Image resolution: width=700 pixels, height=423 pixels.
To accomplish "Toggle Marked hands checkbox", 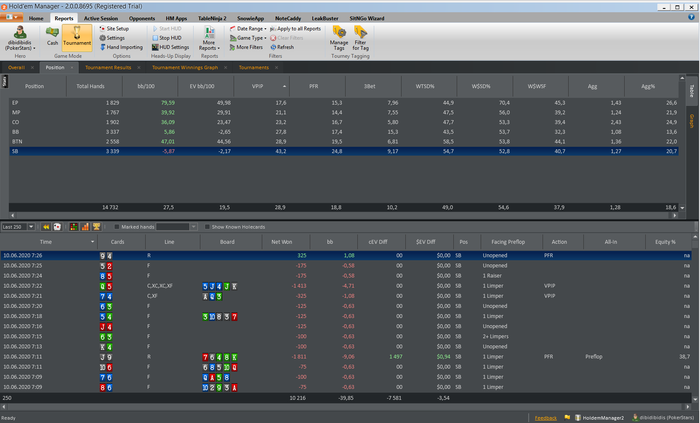I will (117, 227).
